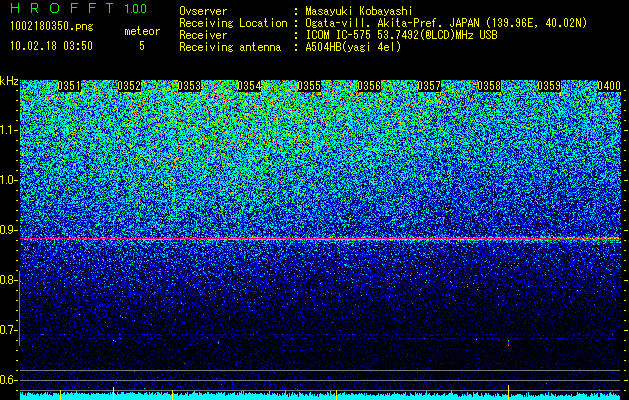Click the Receiving Location value text
629x400 pixels.
click(446, 23)
